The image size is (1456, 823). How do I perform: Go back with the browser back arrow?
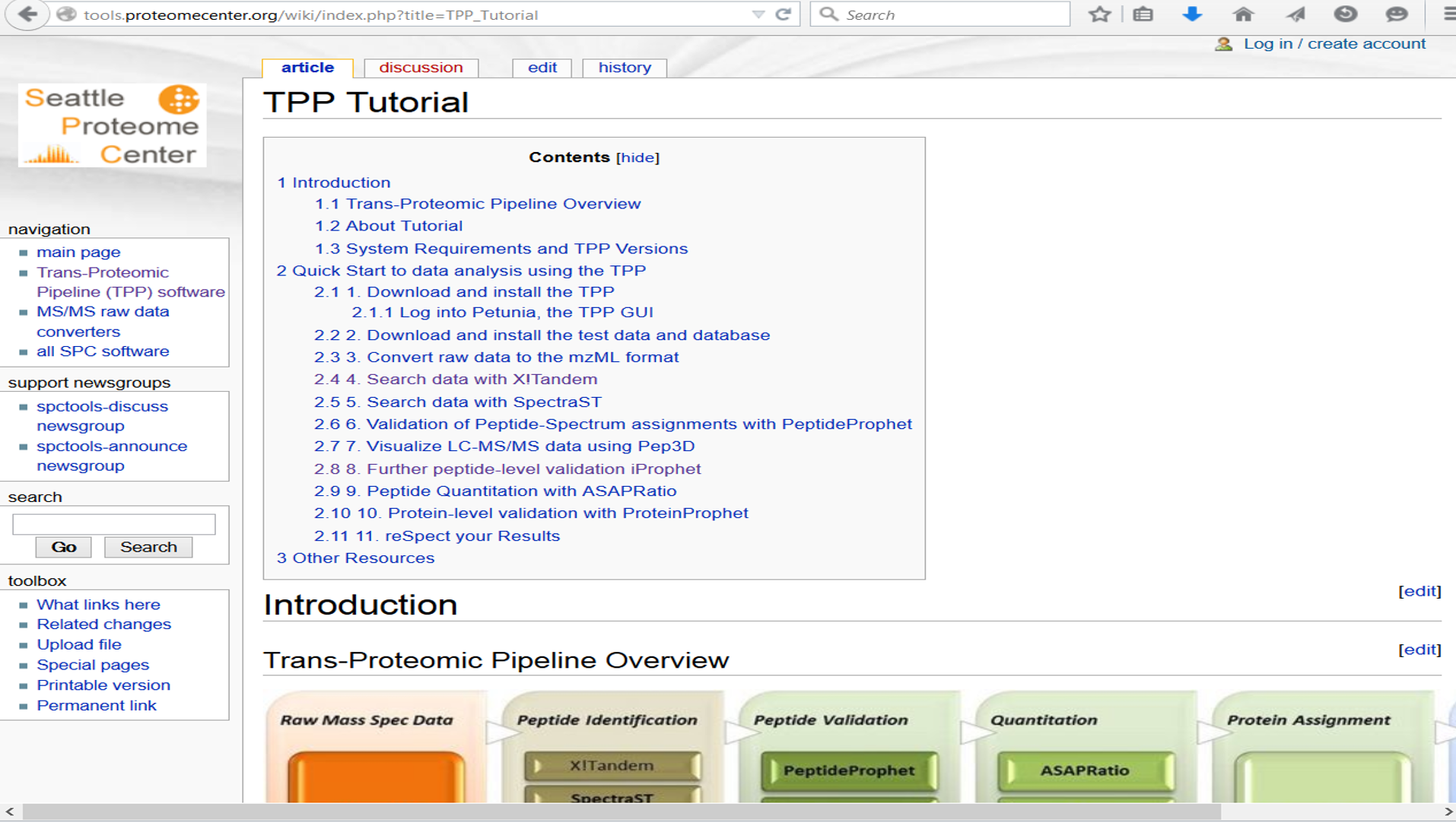pos(27,14)
